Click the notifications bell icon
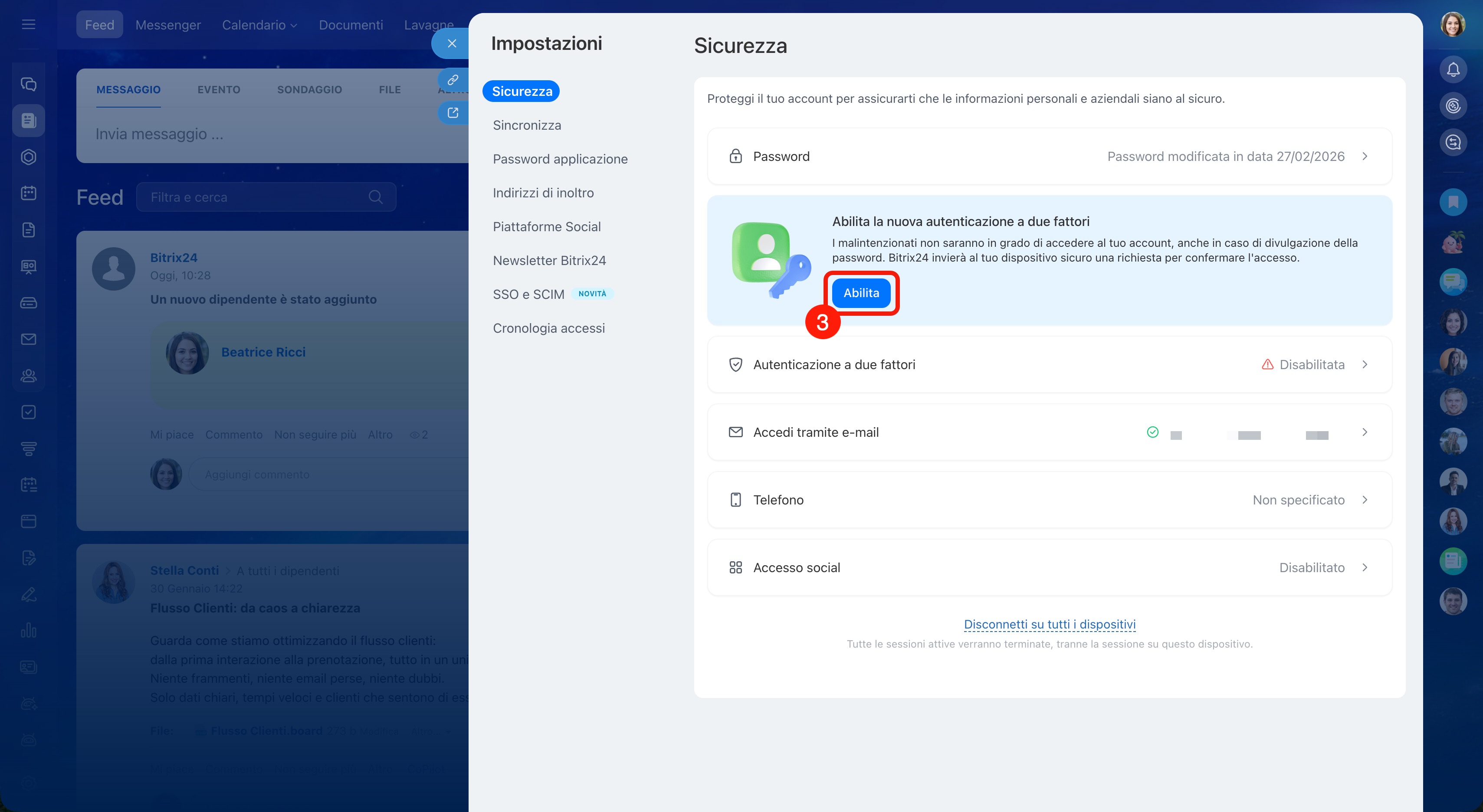 pyautogui.click(x=1453, y=70)
